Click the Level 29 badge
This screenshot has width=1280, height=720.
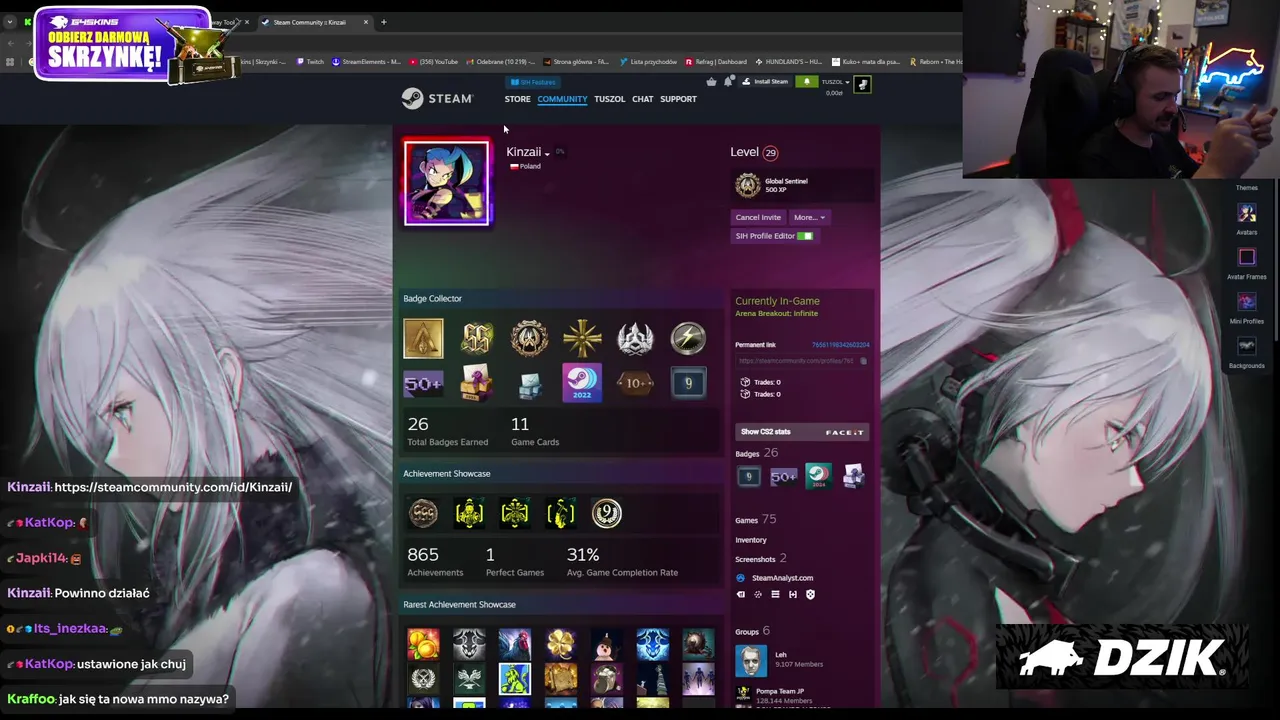click(770, 153)
